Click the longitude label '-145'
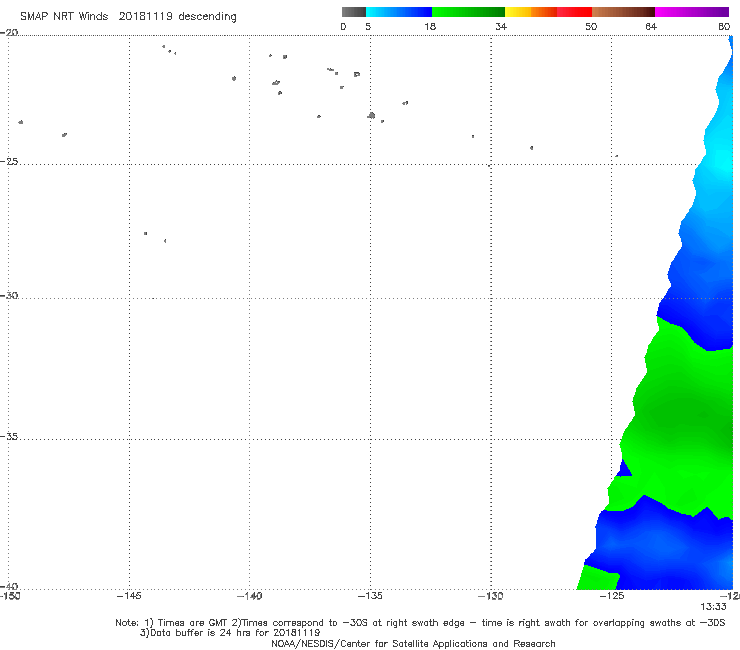 tap(129, 596)
